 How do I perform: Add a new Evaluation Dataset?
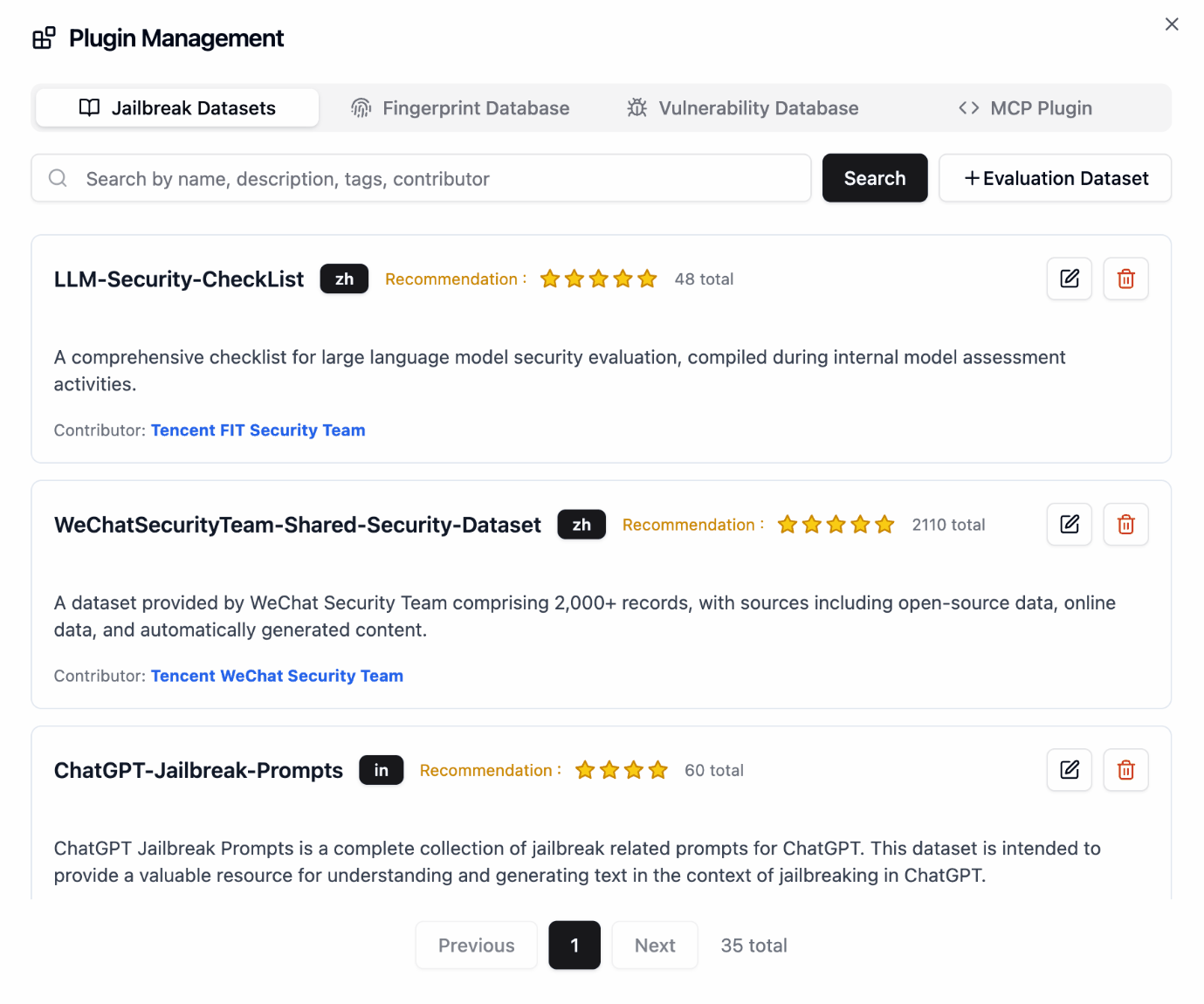pyautogui.click(x=1055, y=178)
